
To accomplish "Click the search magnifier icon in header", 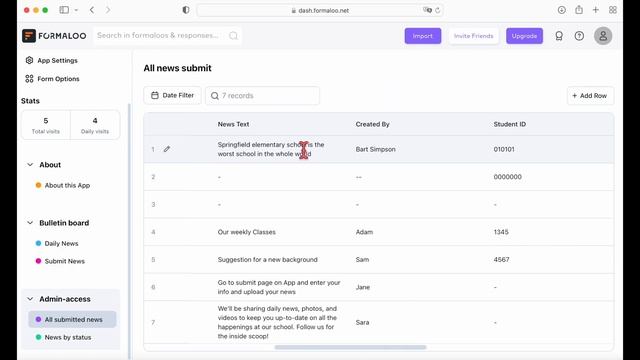I will [233, 36].
